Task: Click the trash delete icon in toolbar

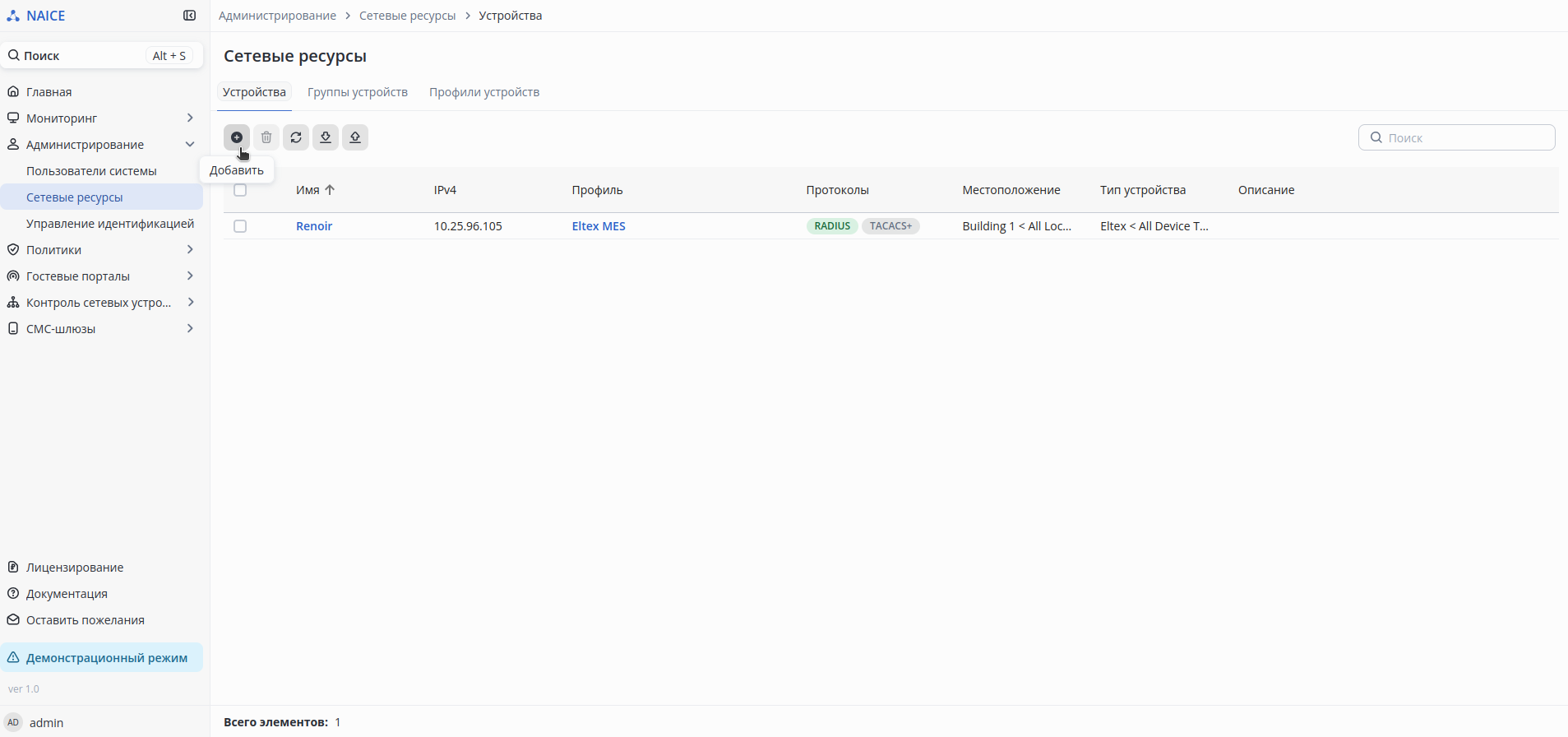Action: click(x=266, y=137)
